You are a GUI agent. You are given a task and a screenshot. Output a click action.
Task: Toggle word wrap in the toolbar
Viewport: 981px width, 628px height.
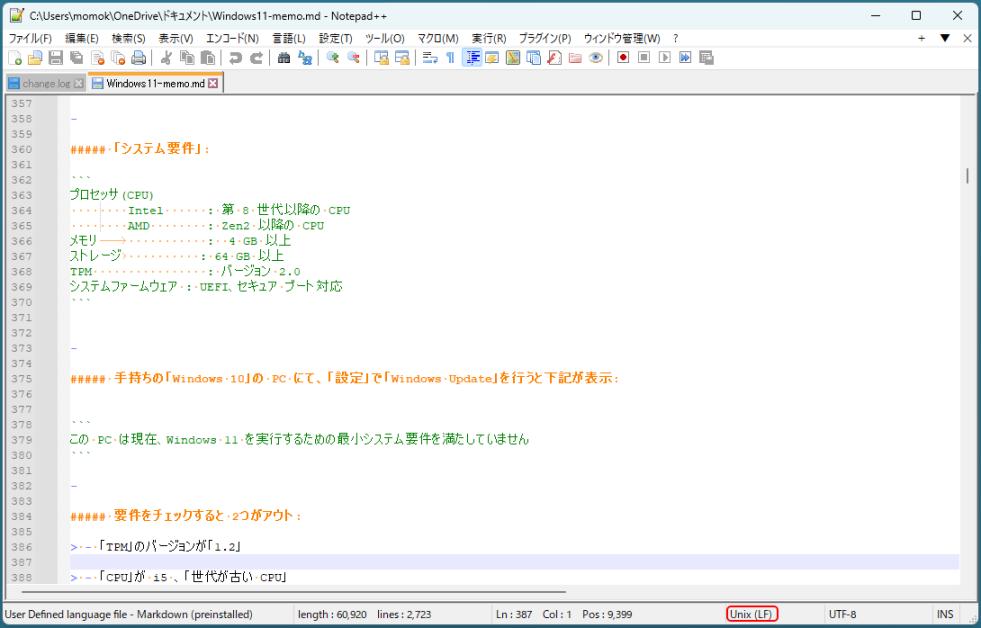pyautogui.click(x=430, y=58)
